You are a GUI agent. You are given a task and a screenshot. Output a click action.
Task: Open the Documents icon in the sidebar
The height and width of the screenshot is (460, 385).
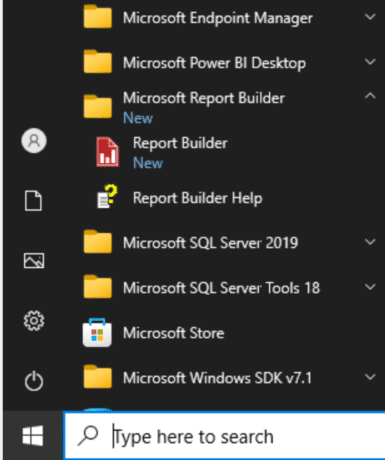[34, 201]
